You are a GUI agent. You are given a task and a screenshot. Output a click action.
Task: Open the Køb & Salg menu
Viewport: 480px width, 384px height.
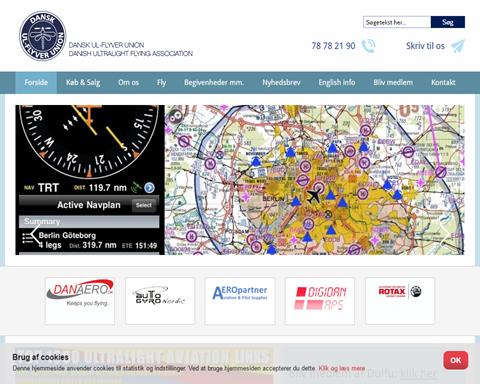[83, 83]
